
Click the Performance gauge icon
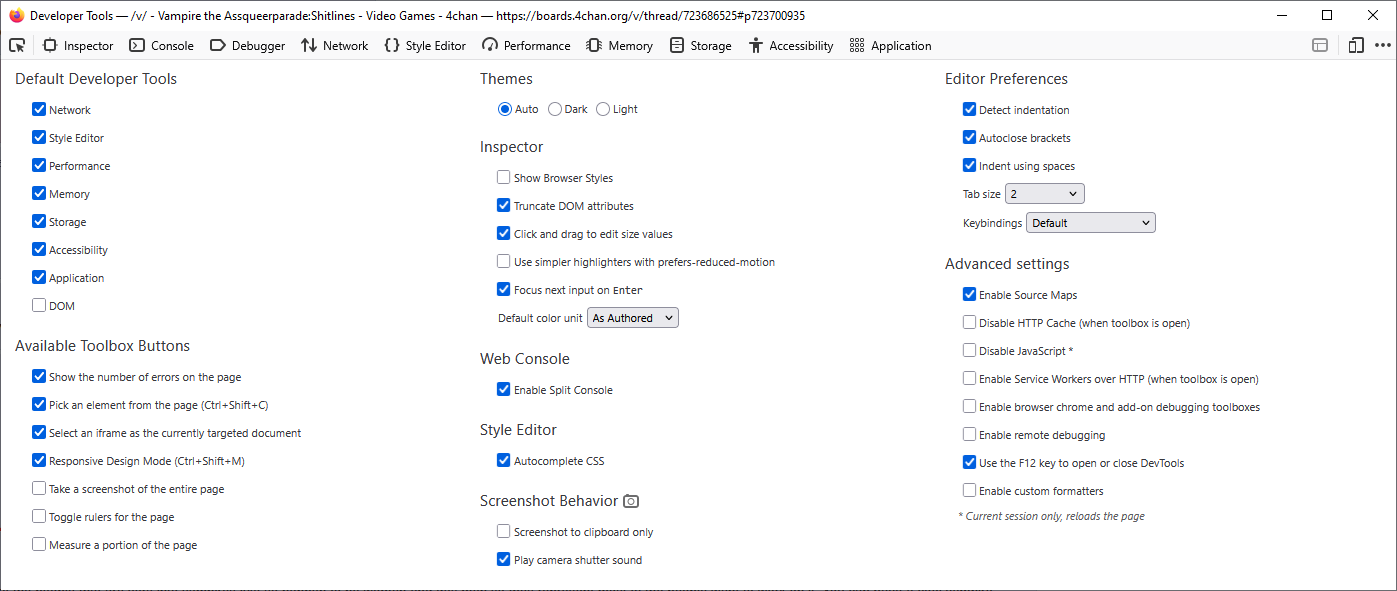point(489,45)
